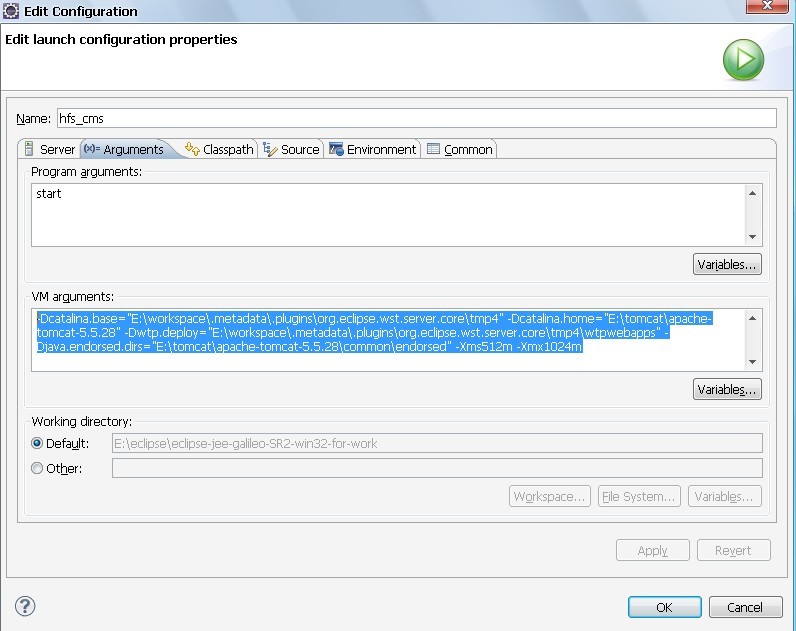796x631 pixels.
Task: Open the Server tab
Action: 50,149
